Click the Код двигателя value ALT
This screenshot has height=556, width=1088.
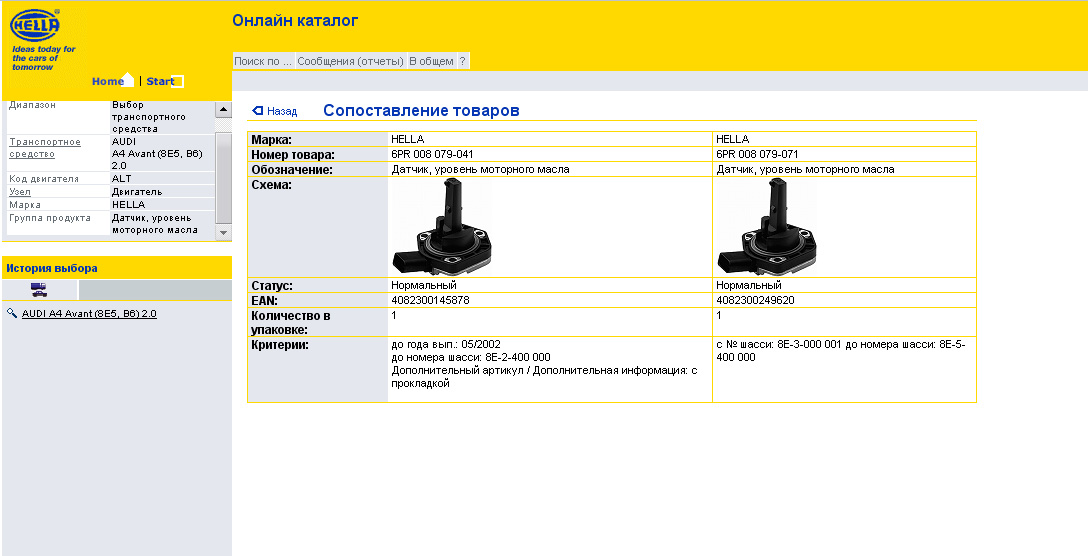121,179
